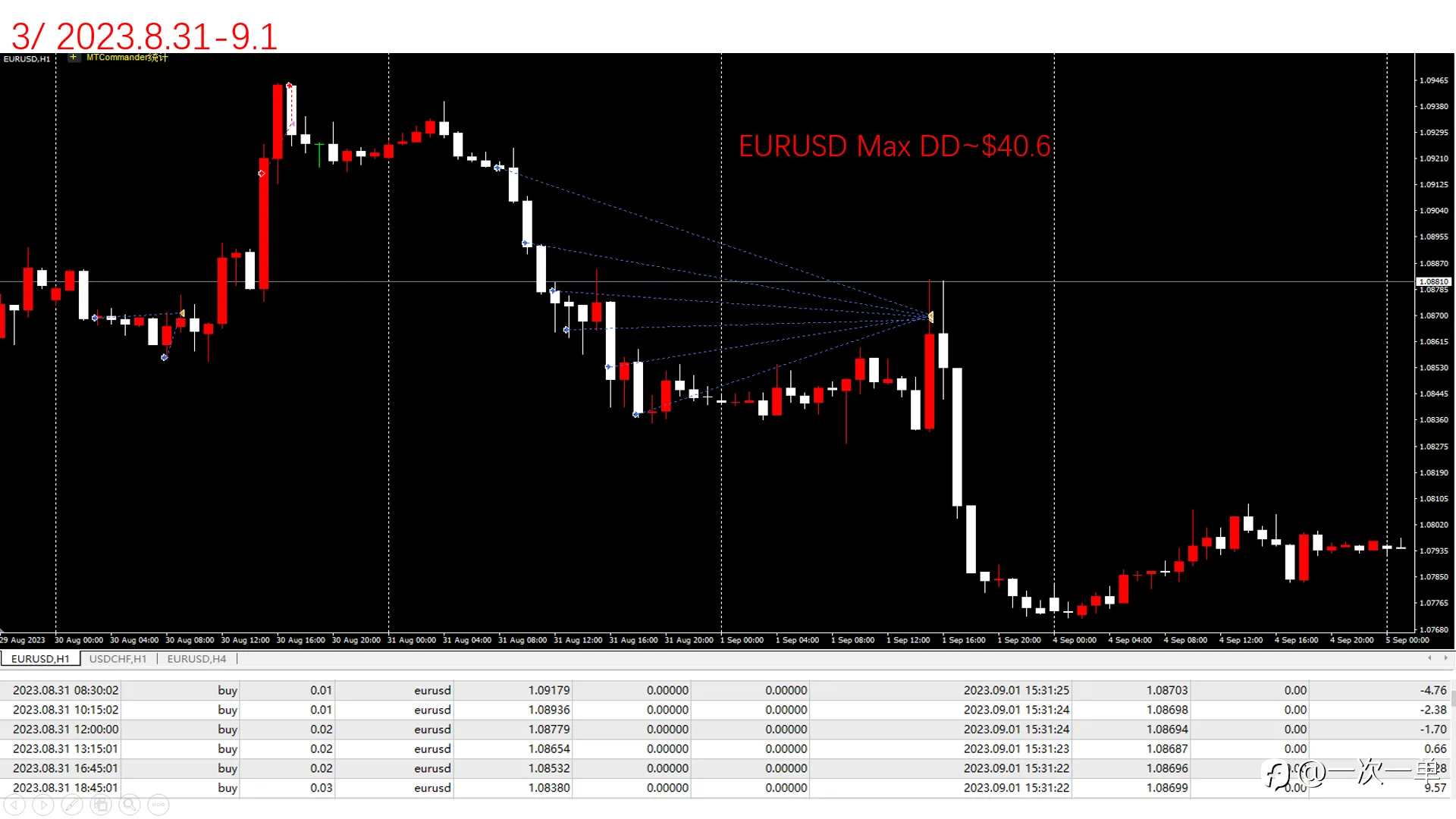Click the 1.09465 price axis label
Screen dimensions: 1456x819
point(1434,80)
